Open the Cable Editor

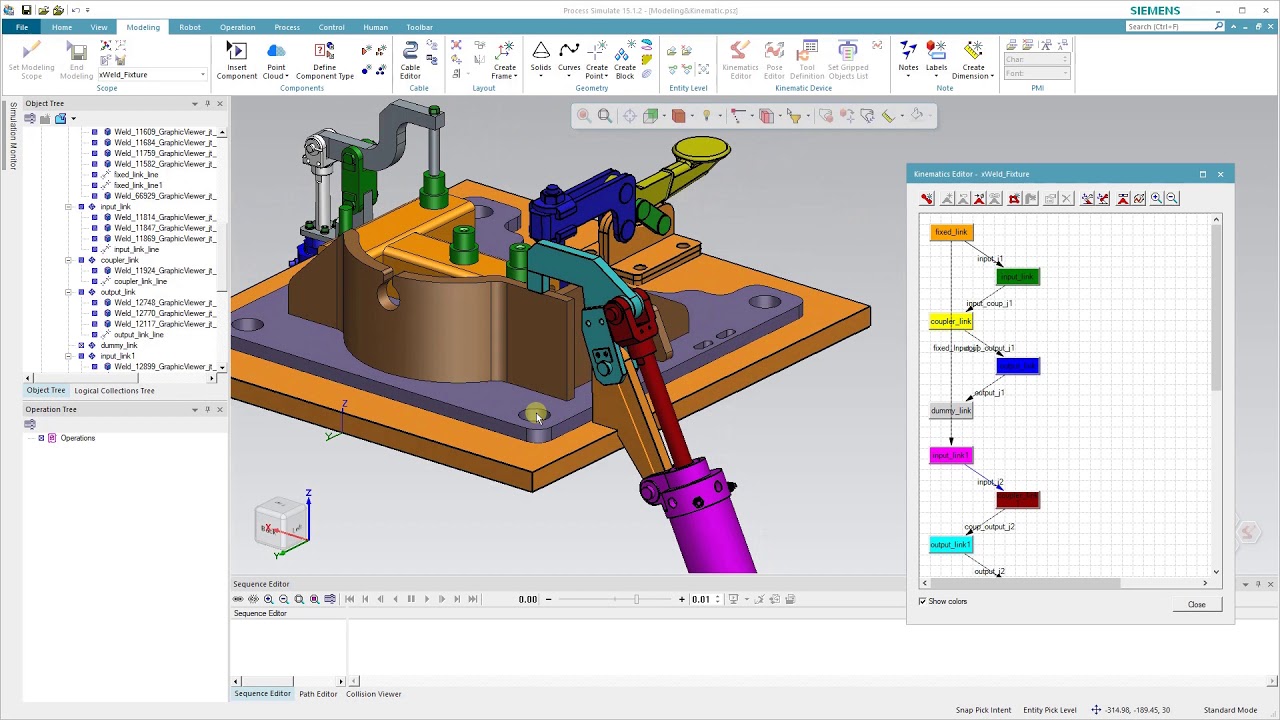[410, 60]
